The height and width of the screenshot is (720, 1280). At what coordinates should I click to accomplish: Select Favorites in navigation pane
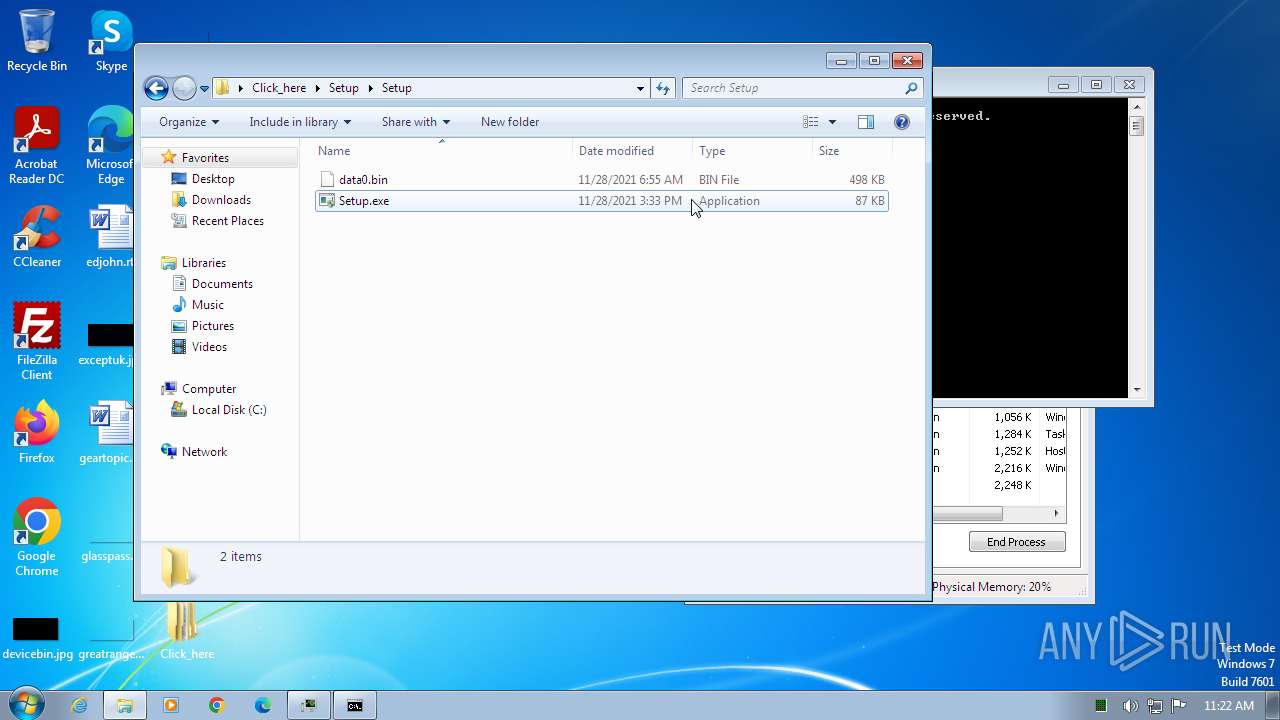click(205, 158)
